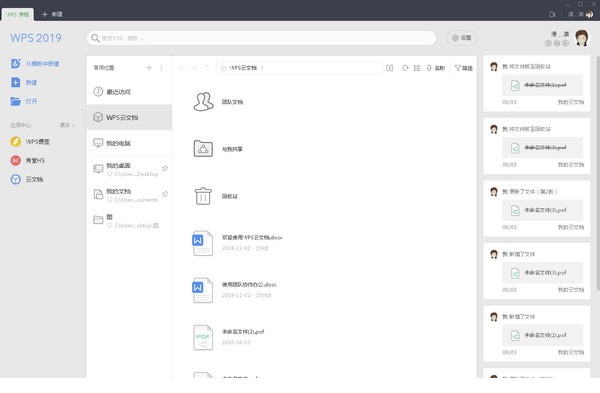Open the 未命名文件(2).pdf icon in the file list

pyautogui.click(x=203, y=337)
